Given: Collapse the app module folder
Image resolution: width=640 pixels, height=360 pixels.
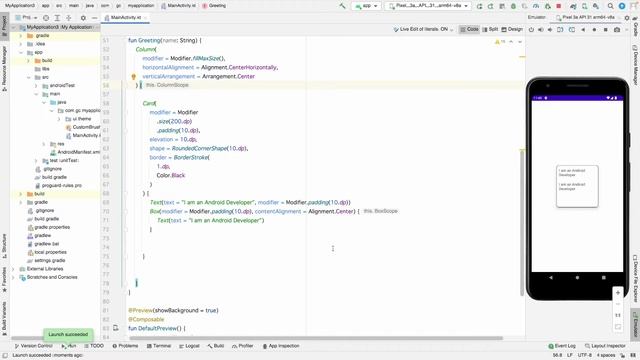Looking at the screenshot, I should [x=21, y=52].
